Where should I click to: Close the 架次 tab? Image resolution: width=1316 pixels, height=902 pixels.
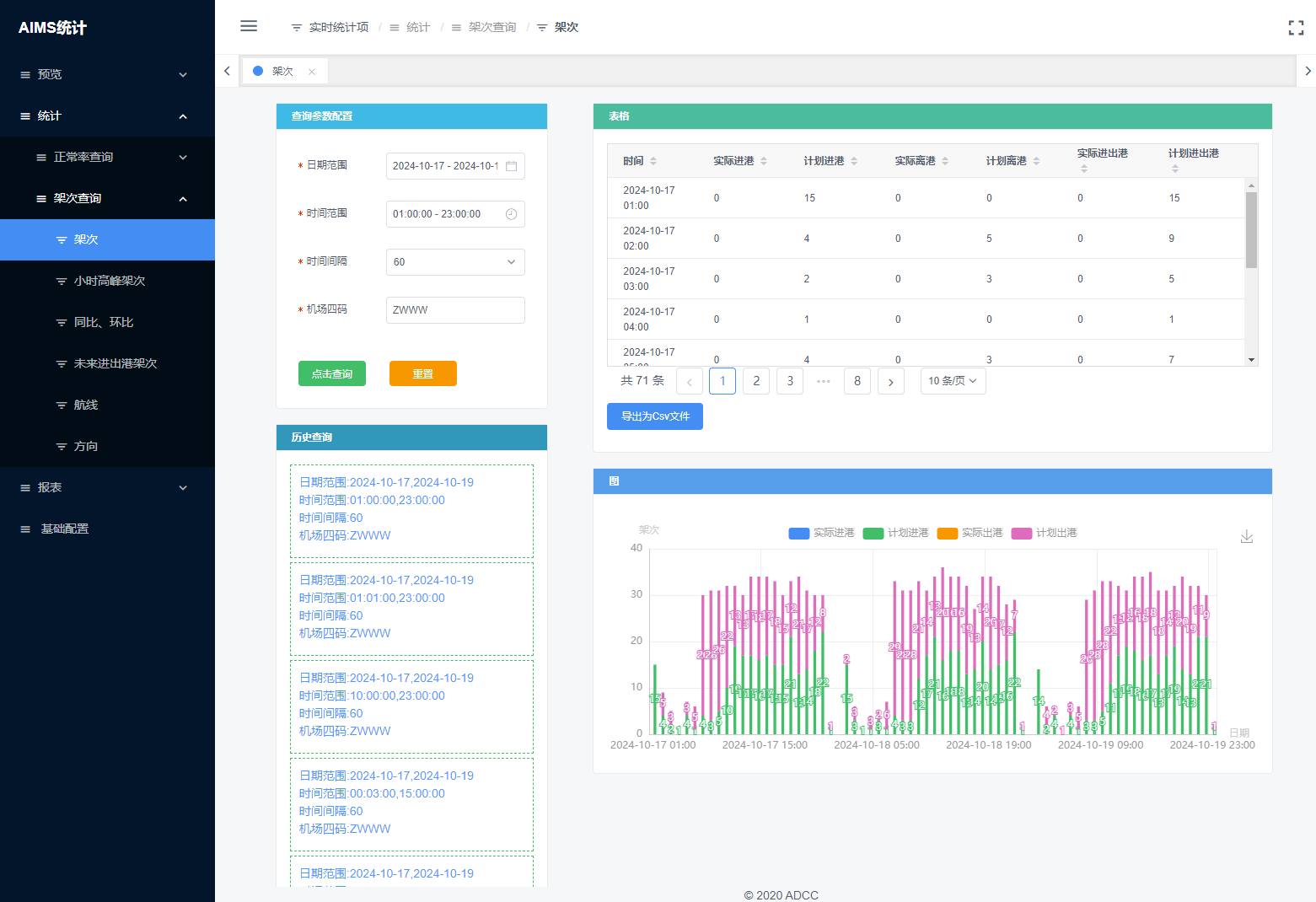tap(312, 72)
